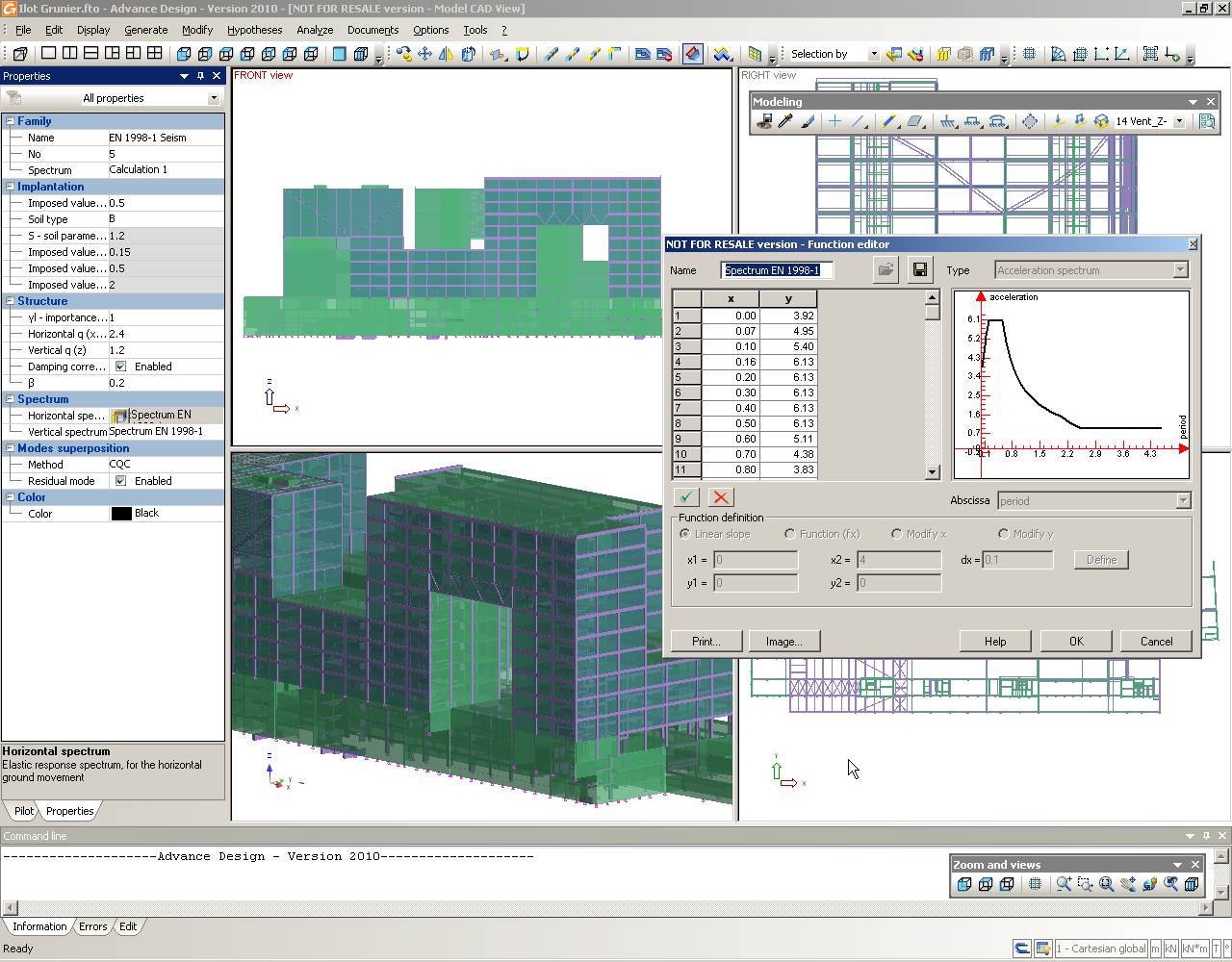Click the OK button in Function editor
1232x962 pixels.
click(1076, 642)
